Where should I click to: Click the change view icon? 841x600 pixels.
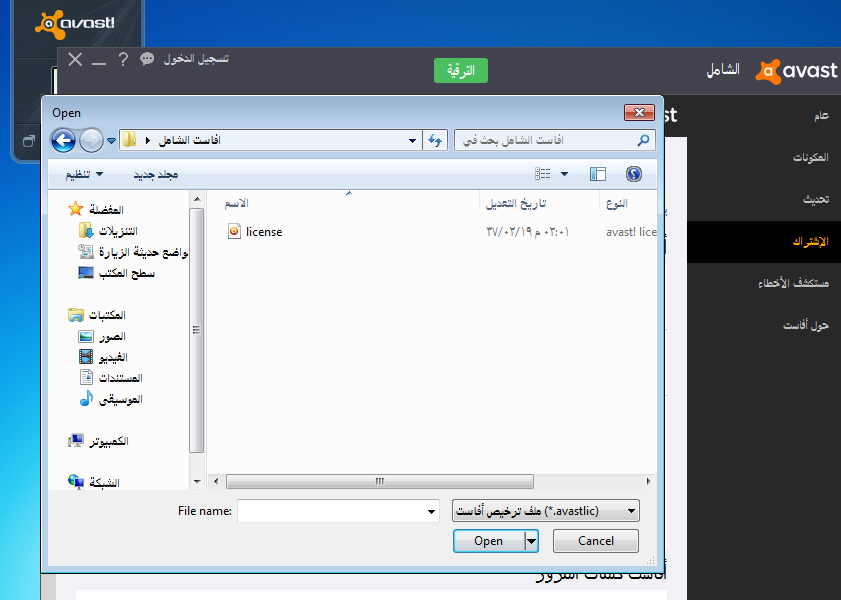click(x=542, y=174)
